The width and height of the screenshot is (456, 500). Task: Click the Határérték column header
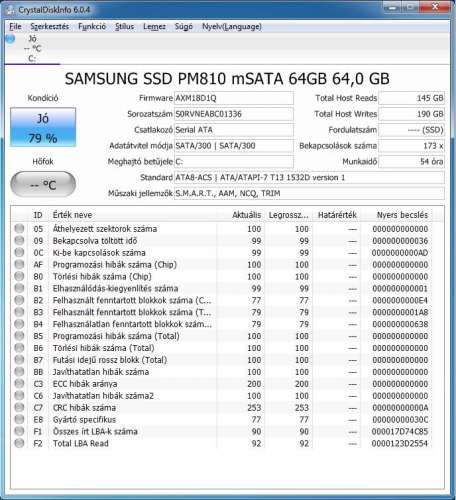(x=337, y=215)
